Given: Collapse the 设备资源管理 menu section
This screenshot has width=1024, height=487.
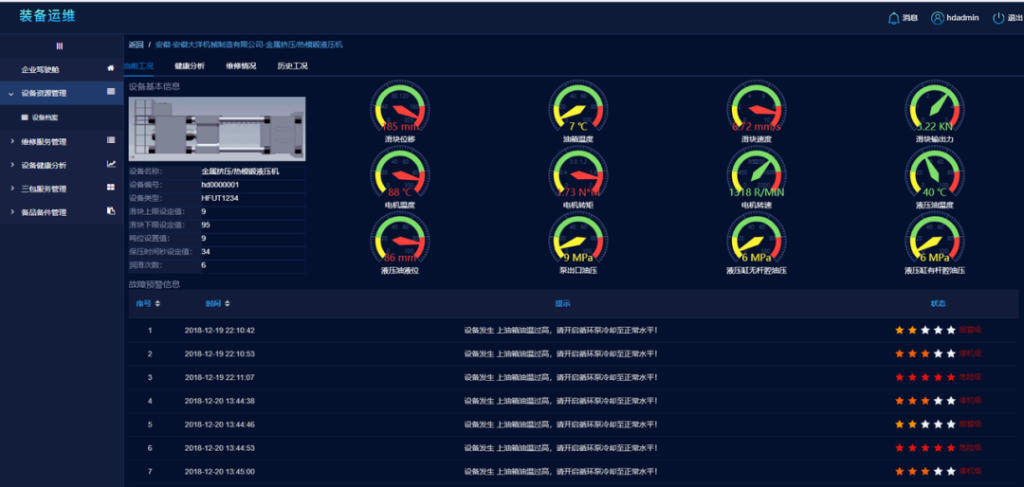Looking at the screenshot, I should pyautogui.click(x=12, y=93).
